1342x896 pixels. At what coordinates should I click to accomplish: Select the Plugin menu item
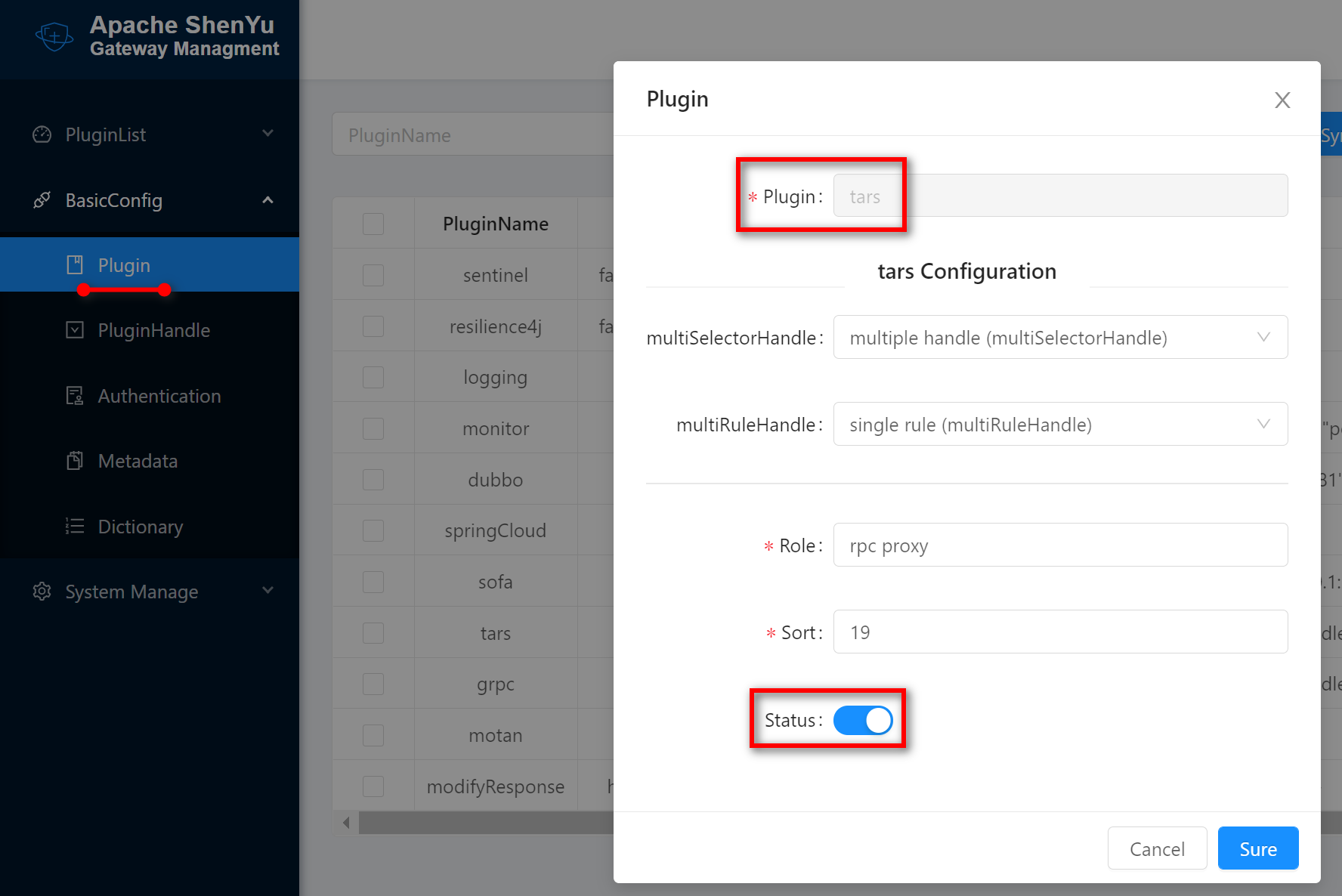tap(124, 265)
